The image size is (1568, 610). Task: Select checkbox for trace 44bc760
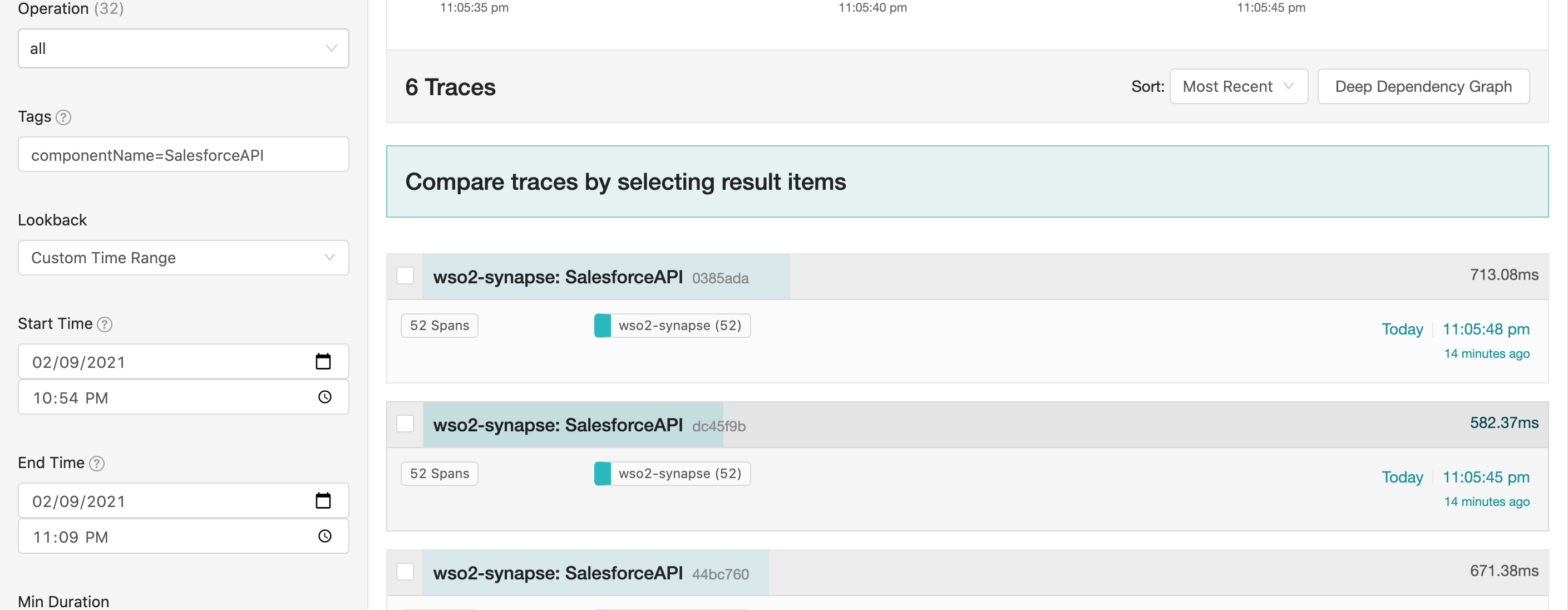coord(405,572)
